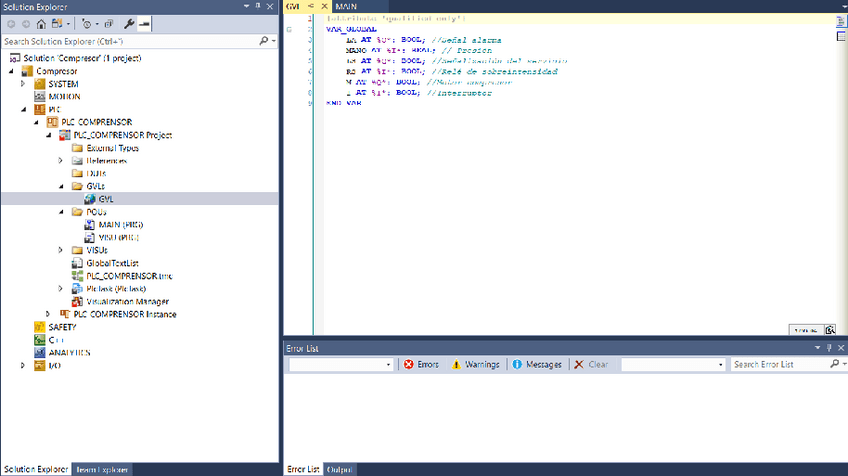Screen dimensions: 848x476
Task: Collapse the GVLs folder
Action: tap(61, 186)
